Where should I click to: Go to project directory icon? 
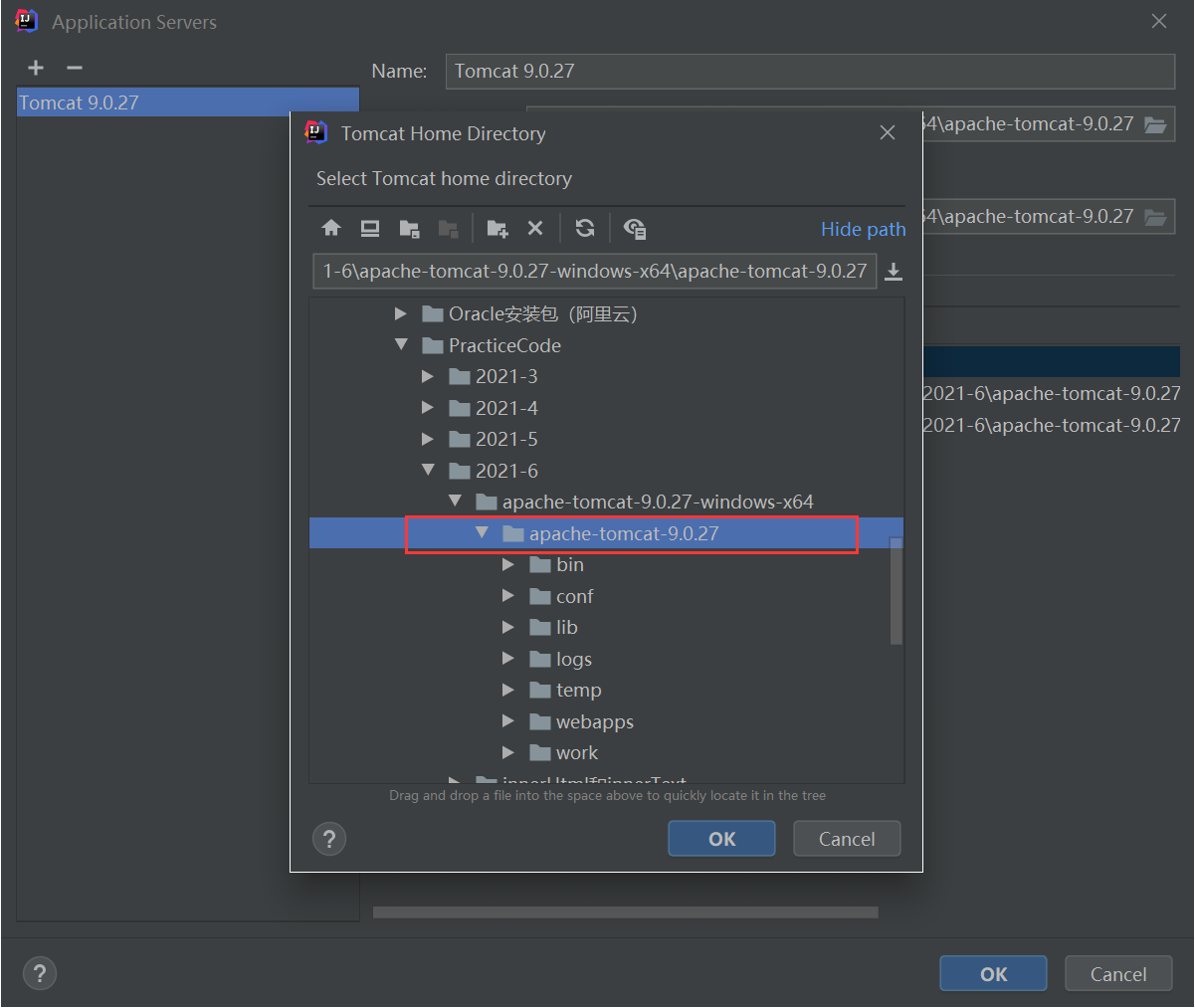coord(409,228)
